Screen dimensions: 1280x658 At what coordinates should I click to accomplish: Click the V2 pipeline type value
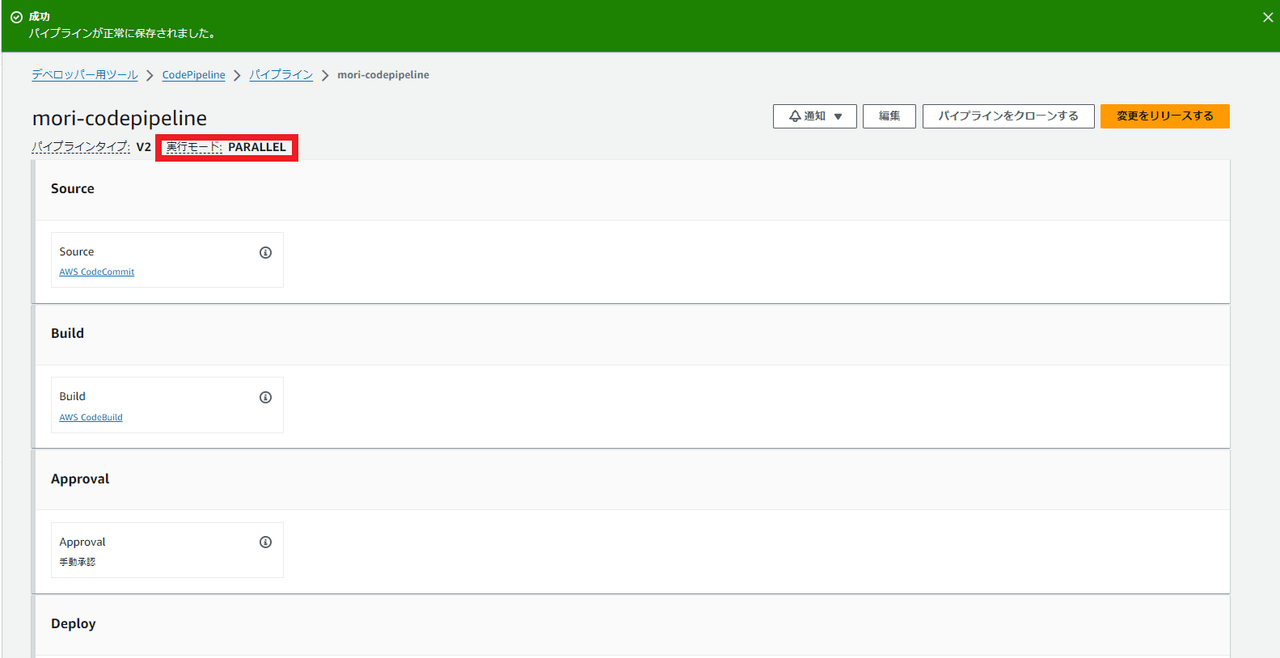(144, 147)
